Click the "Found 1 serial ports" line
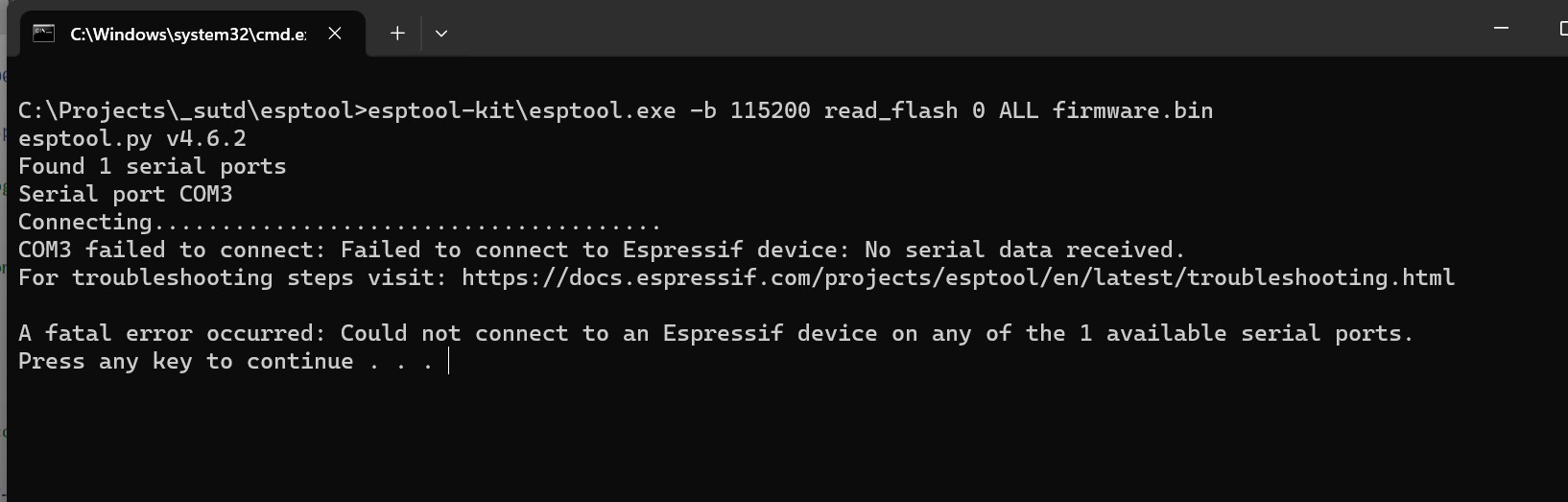Viewport: 1568px width, 502px height. pyautogui.click(x=152, y=167)
